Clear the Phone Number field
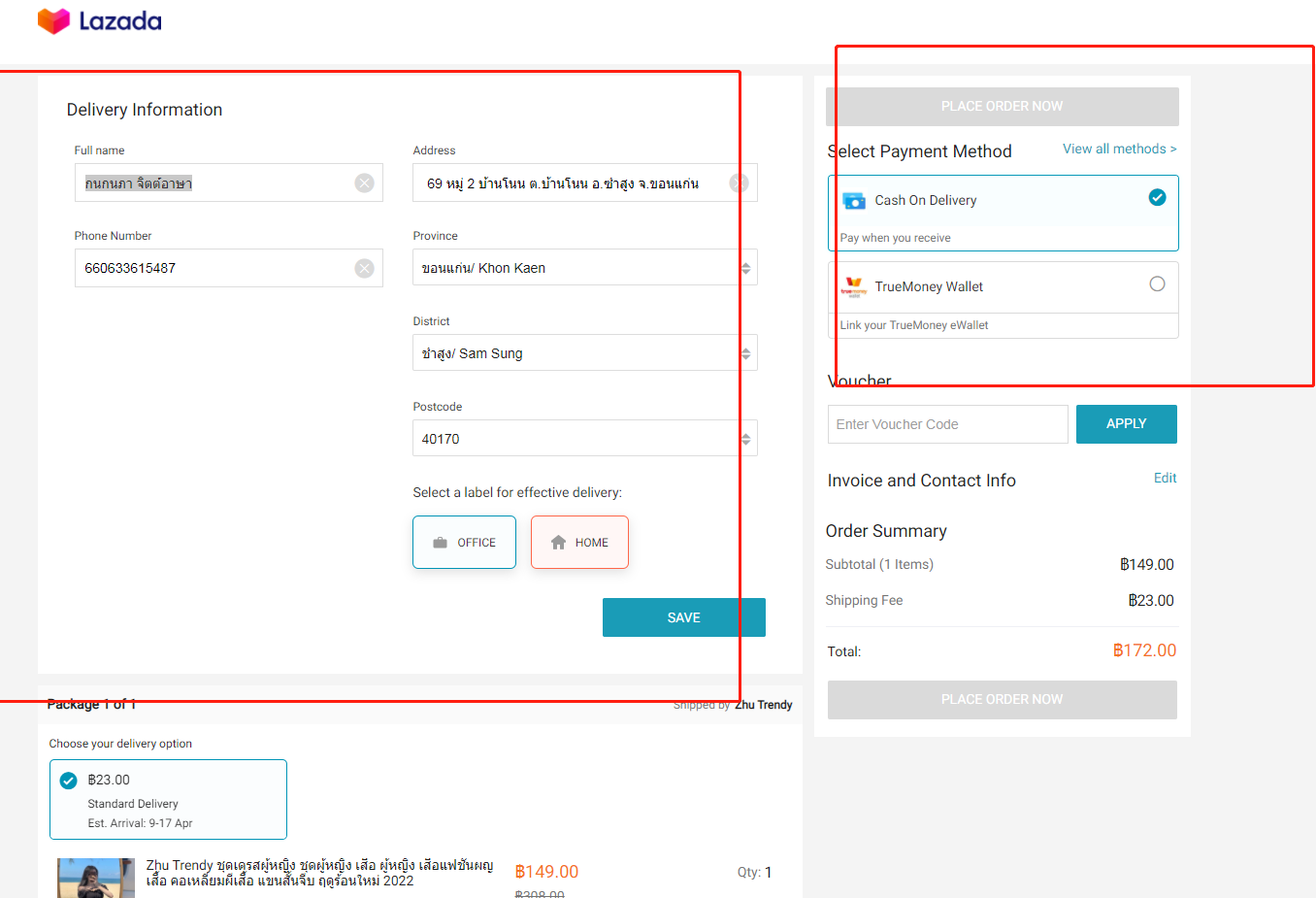The image size is (1316, 898). [x=364, y=269]
